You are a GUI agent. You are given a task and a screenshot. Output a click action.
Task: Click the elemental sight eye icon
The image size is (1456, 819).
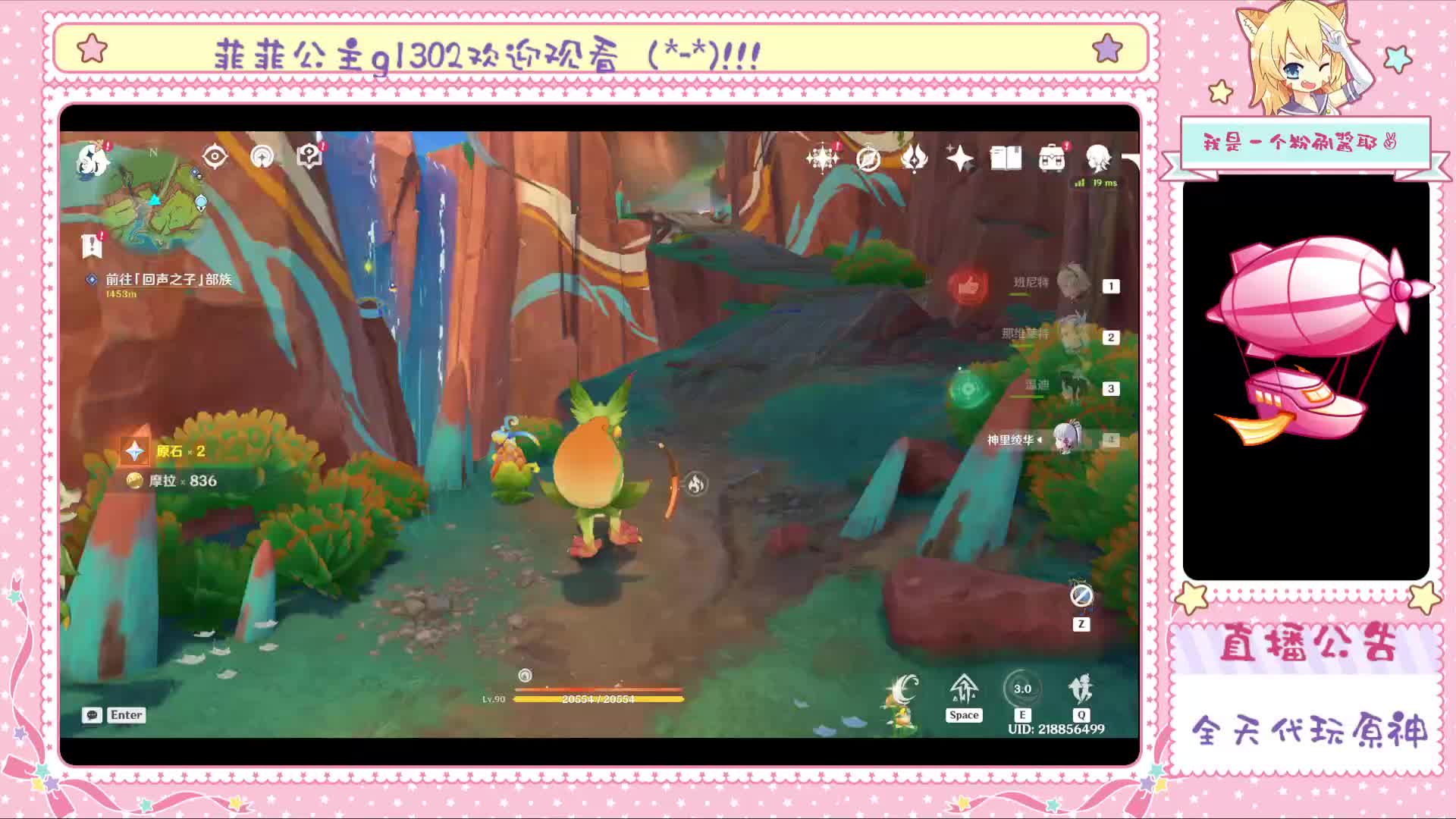(x=215, y=157)
